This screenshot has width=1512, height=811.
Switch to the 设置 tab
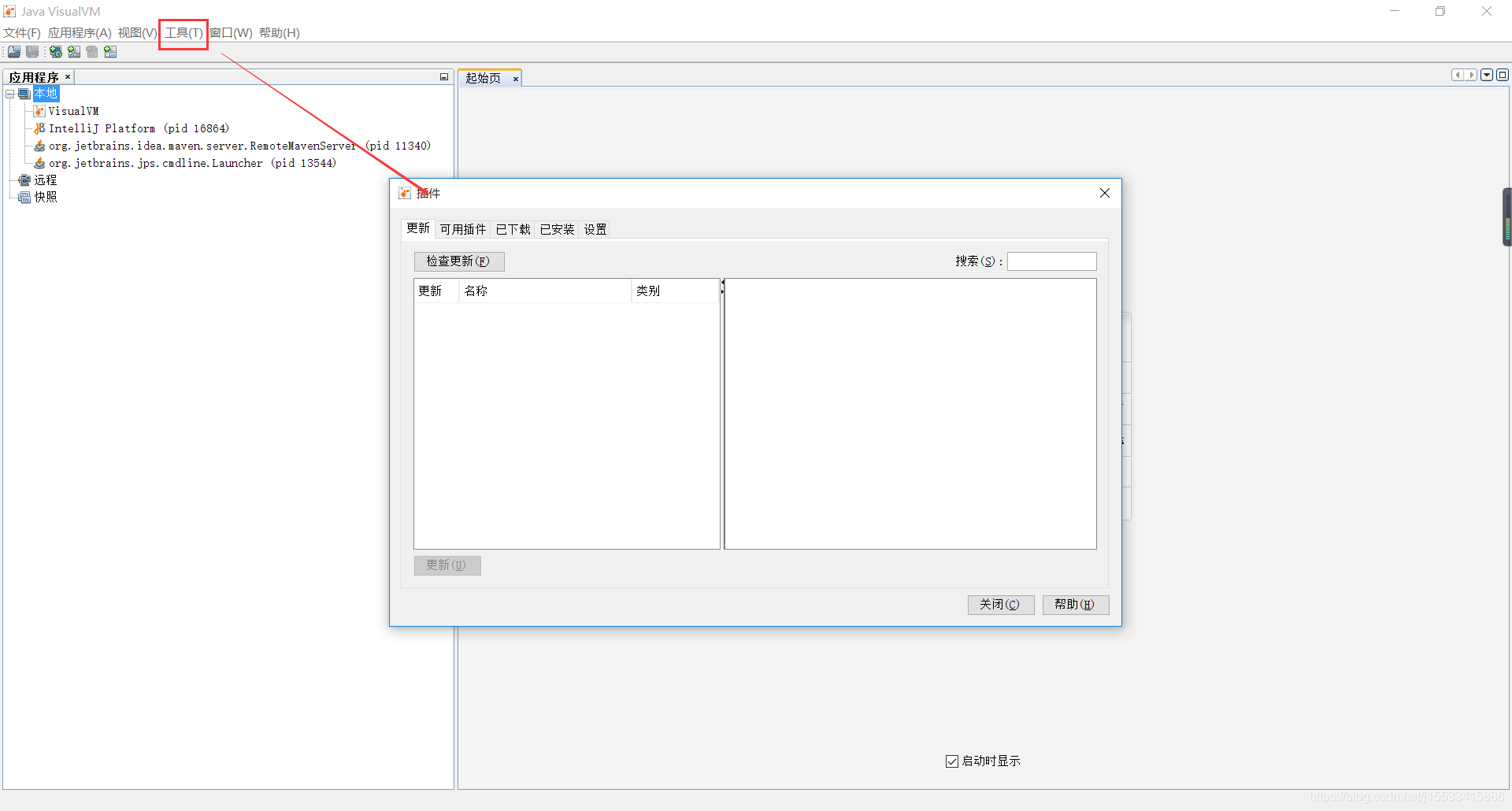(595, 229)
